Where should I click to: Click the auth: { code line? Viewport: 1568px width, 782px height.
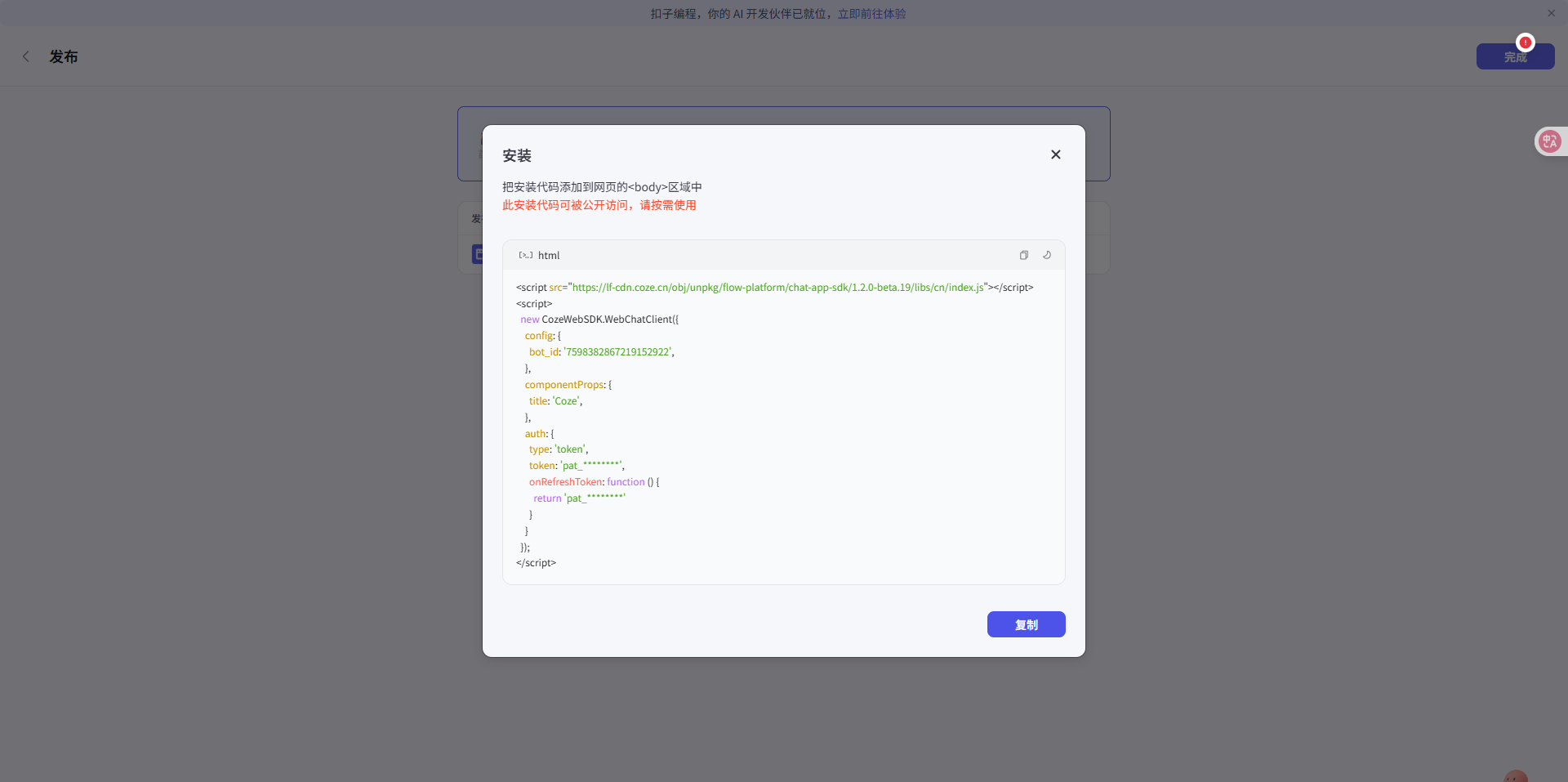[x=539, y=434]
